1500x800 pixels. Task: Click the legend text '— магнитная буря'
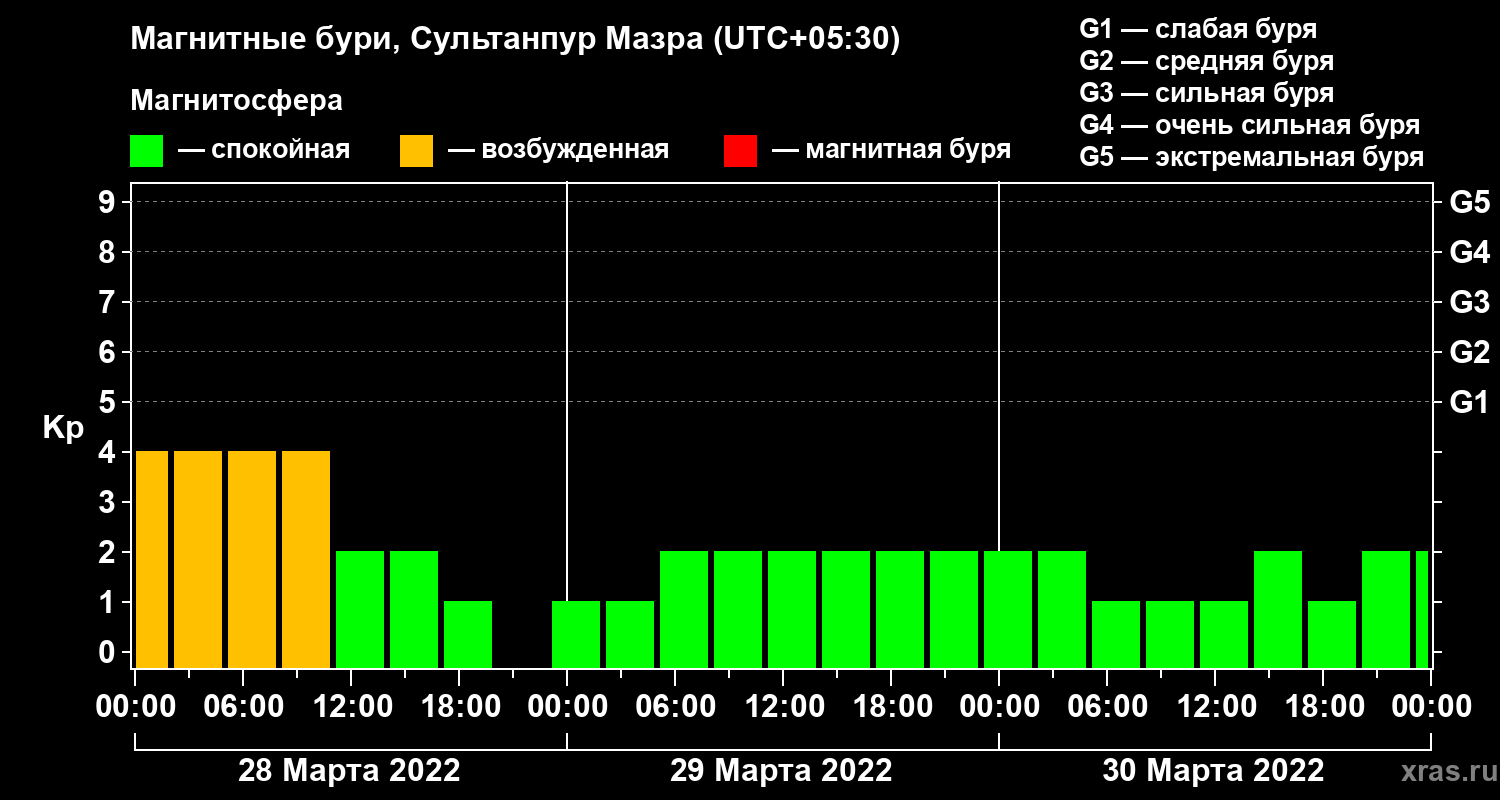(892, 151)
